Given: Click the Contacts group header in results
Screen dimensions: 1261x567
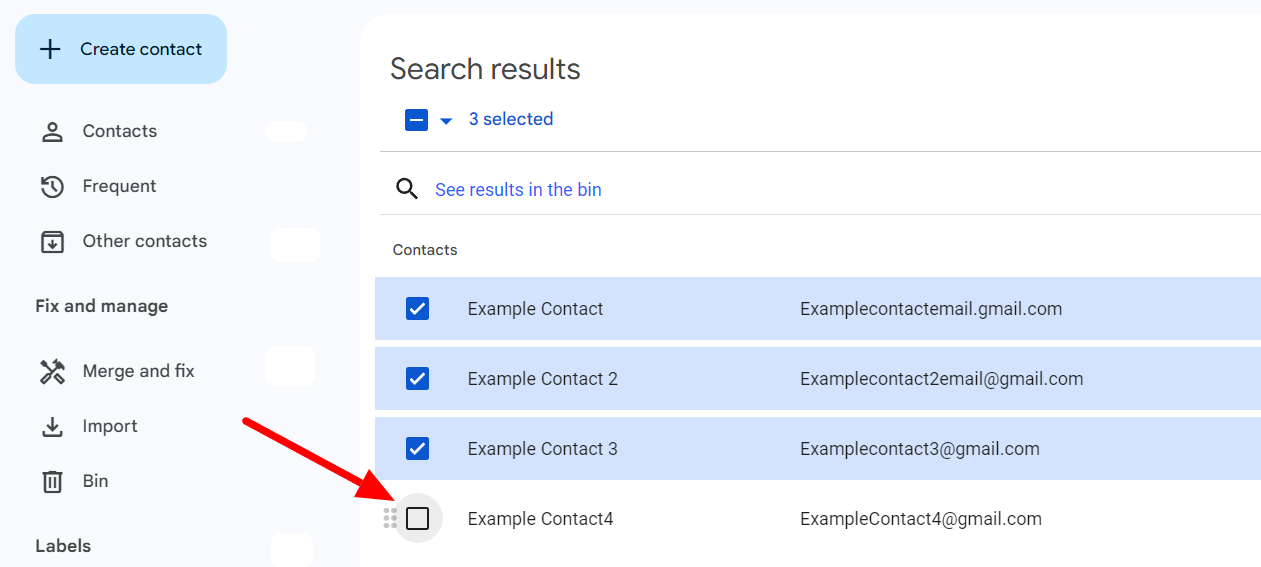Looking at the screenshot, I should pos(425,250).
